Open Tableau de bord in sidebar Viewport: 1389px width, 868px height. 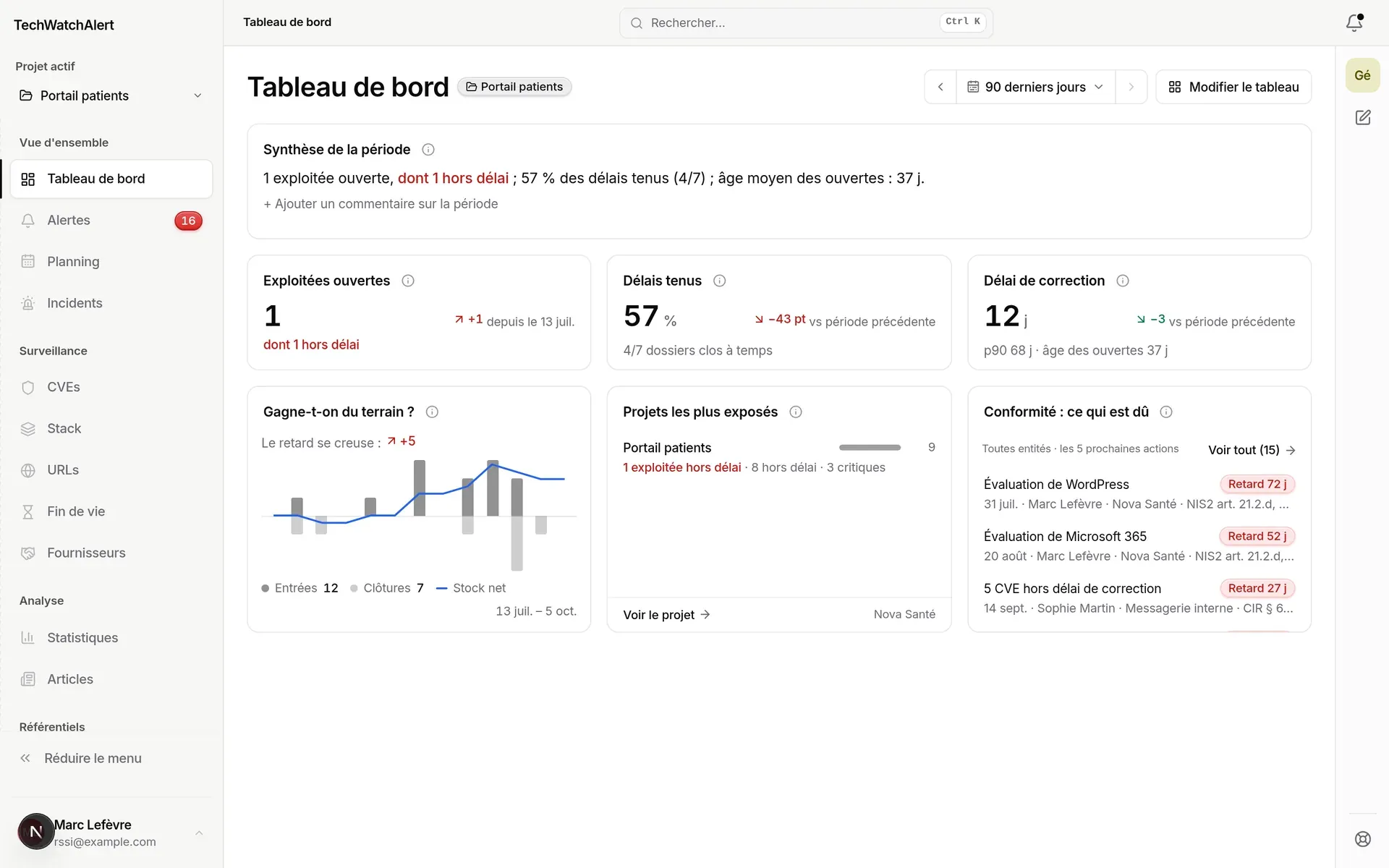pos(111,179)
